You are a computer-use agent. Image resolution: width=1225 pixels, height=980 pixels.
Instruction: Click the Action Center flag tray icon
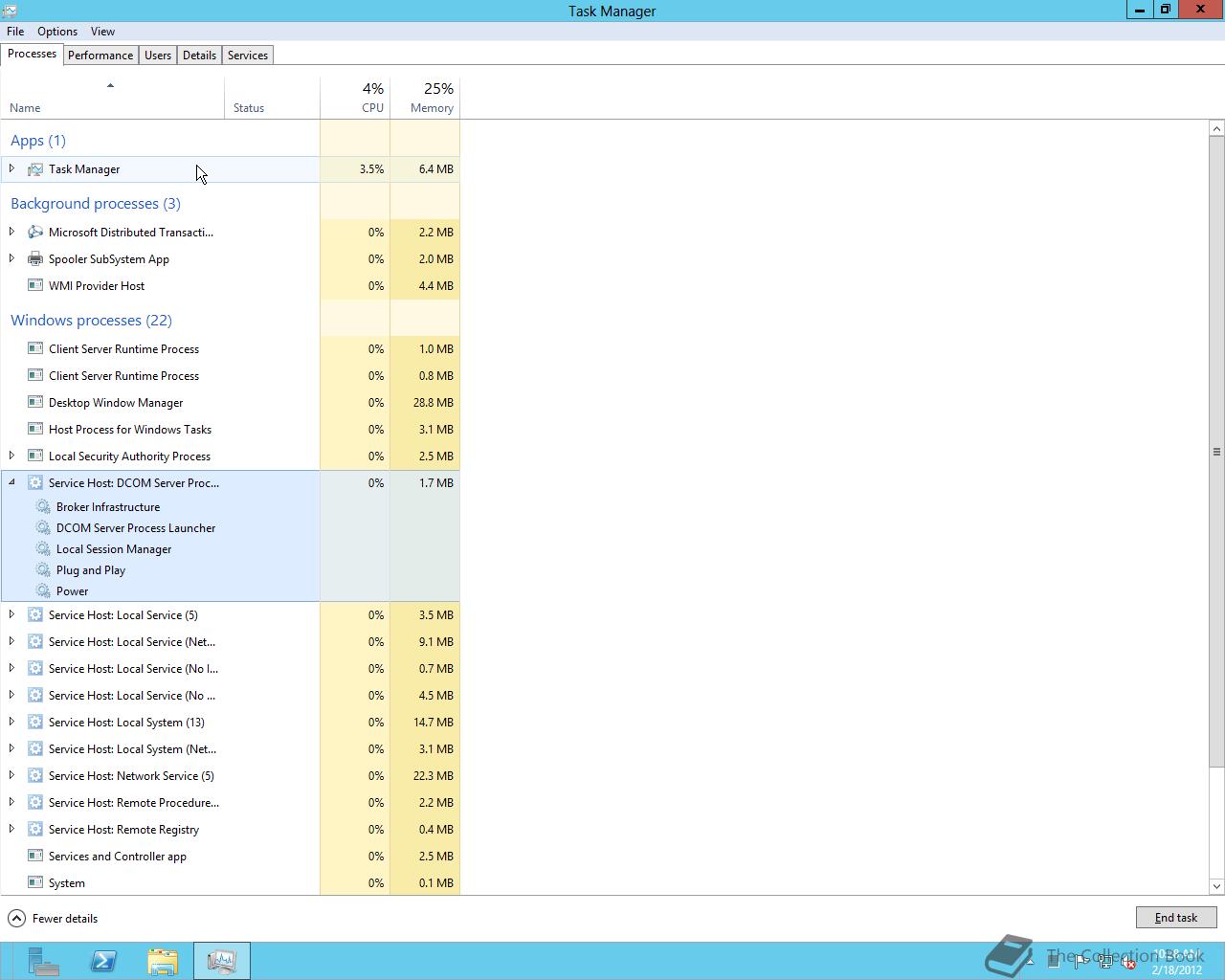click(x=1080, y=962)
